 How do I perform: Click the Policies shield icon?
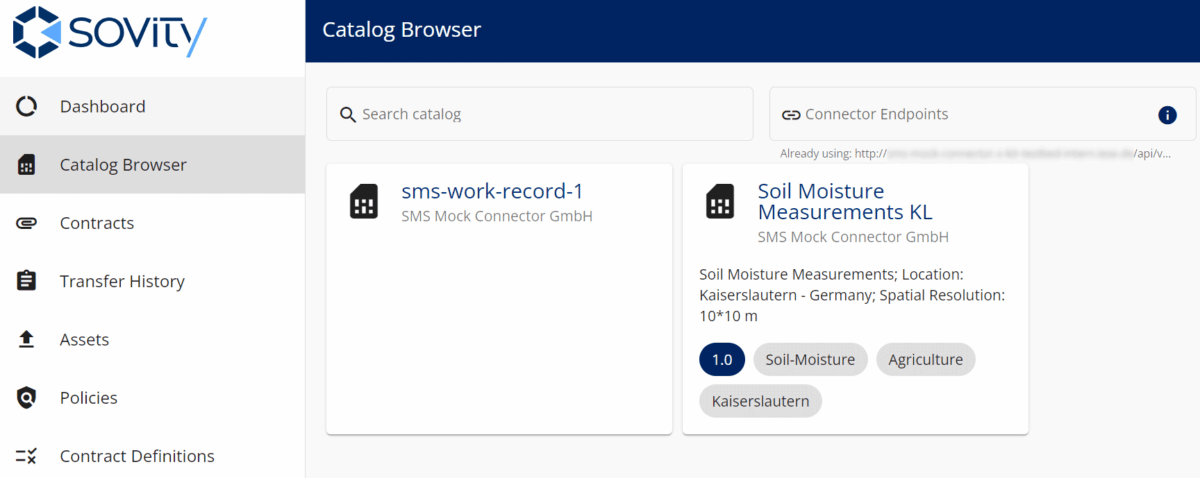point(27,398)
